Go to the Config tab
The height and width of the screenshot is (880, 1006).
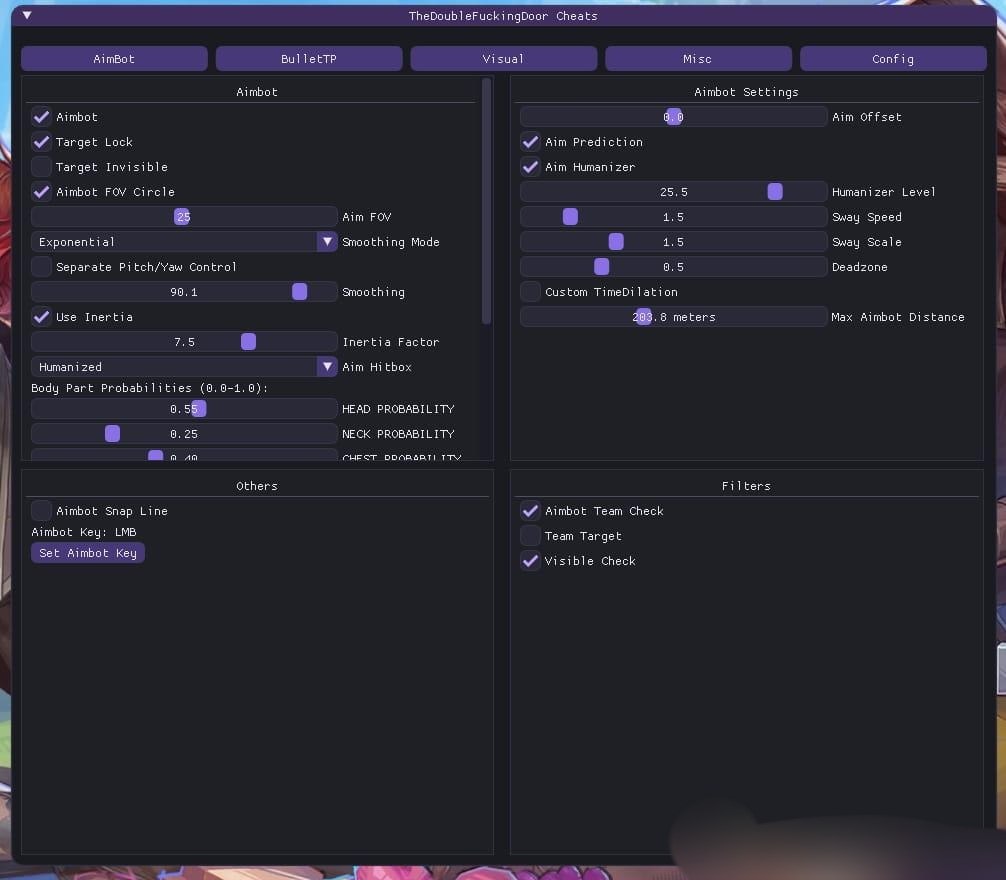(892, 59)
